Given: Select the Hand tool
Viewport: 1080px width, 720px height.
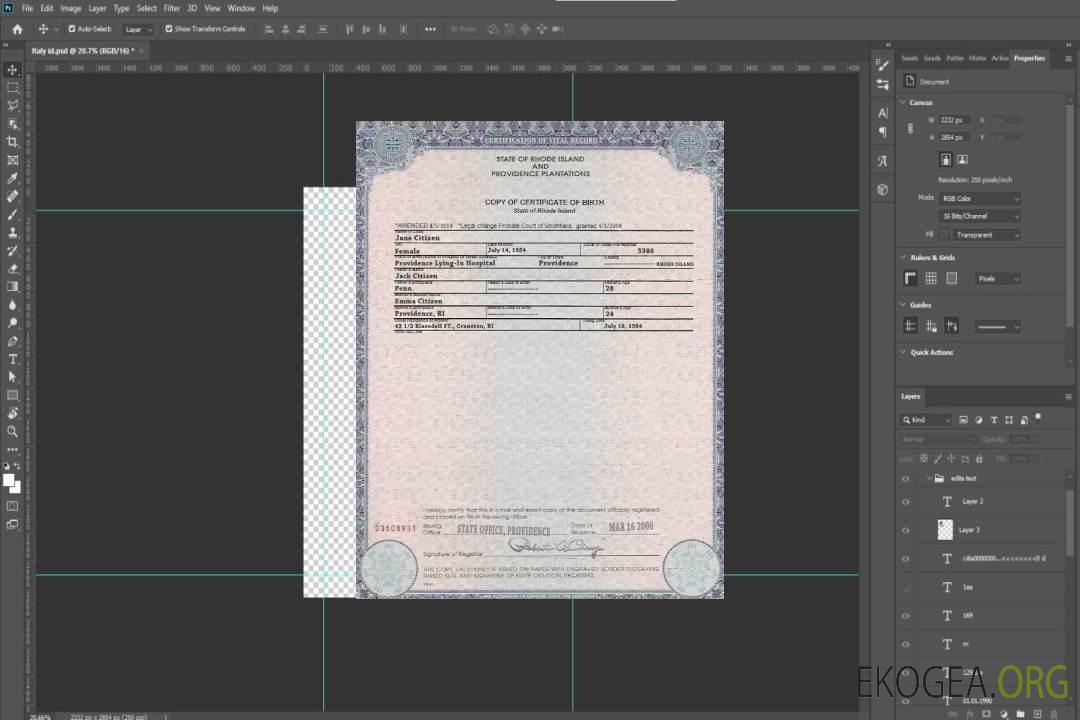Looking at the screenshot, I should pyautogui.click(x=12, y=413).
